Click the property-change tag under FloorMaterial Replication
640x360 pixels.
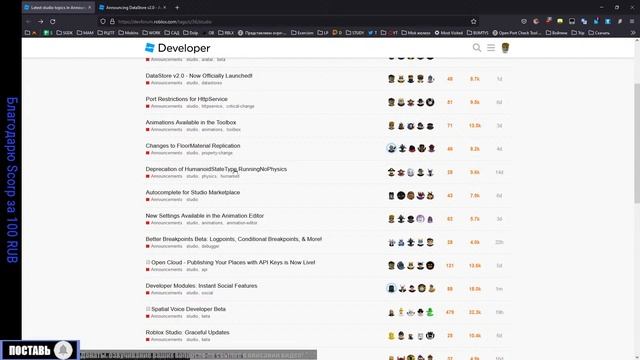click(x=217, y=153)
